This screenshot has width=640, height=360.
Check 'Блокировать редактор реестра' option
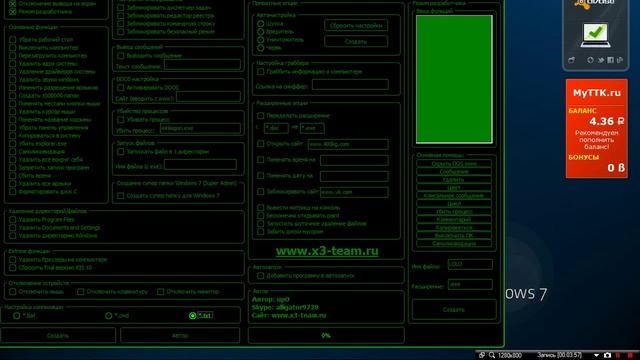pos(121,16)
